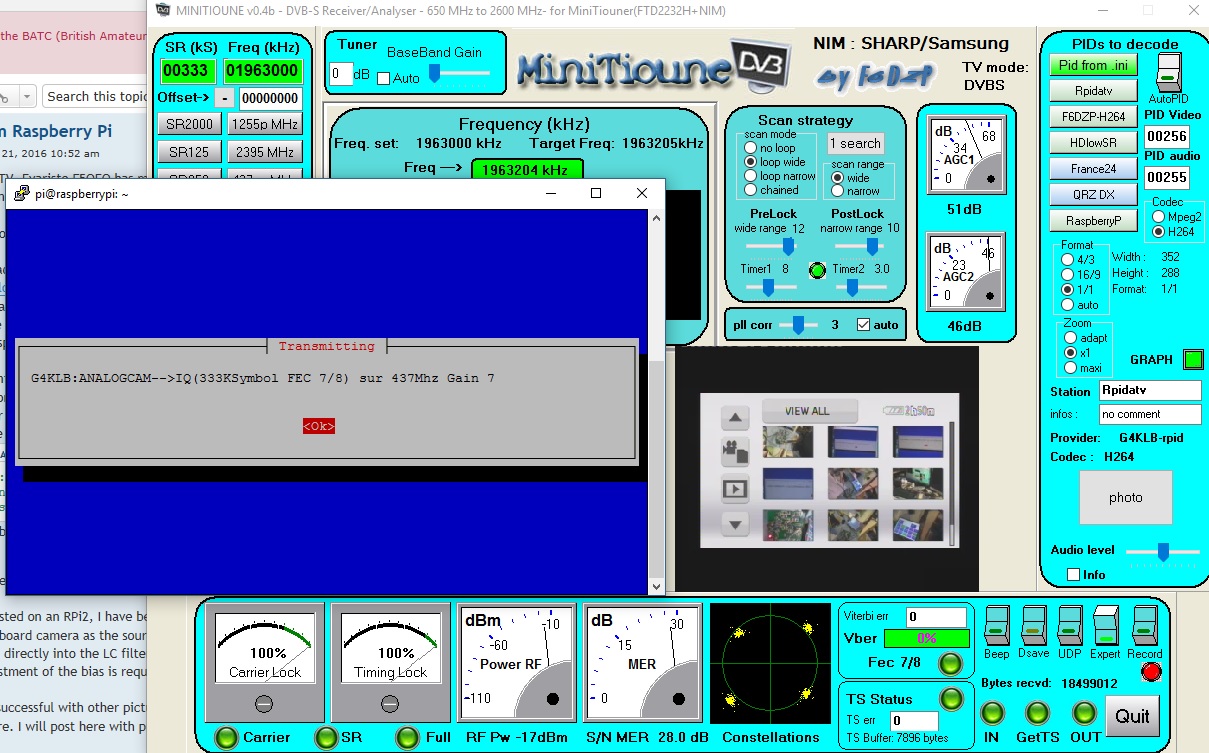Click the 1255p MHz frequency preset
This screenshot has width=1209, height=753.
click(x=264, y=124)
